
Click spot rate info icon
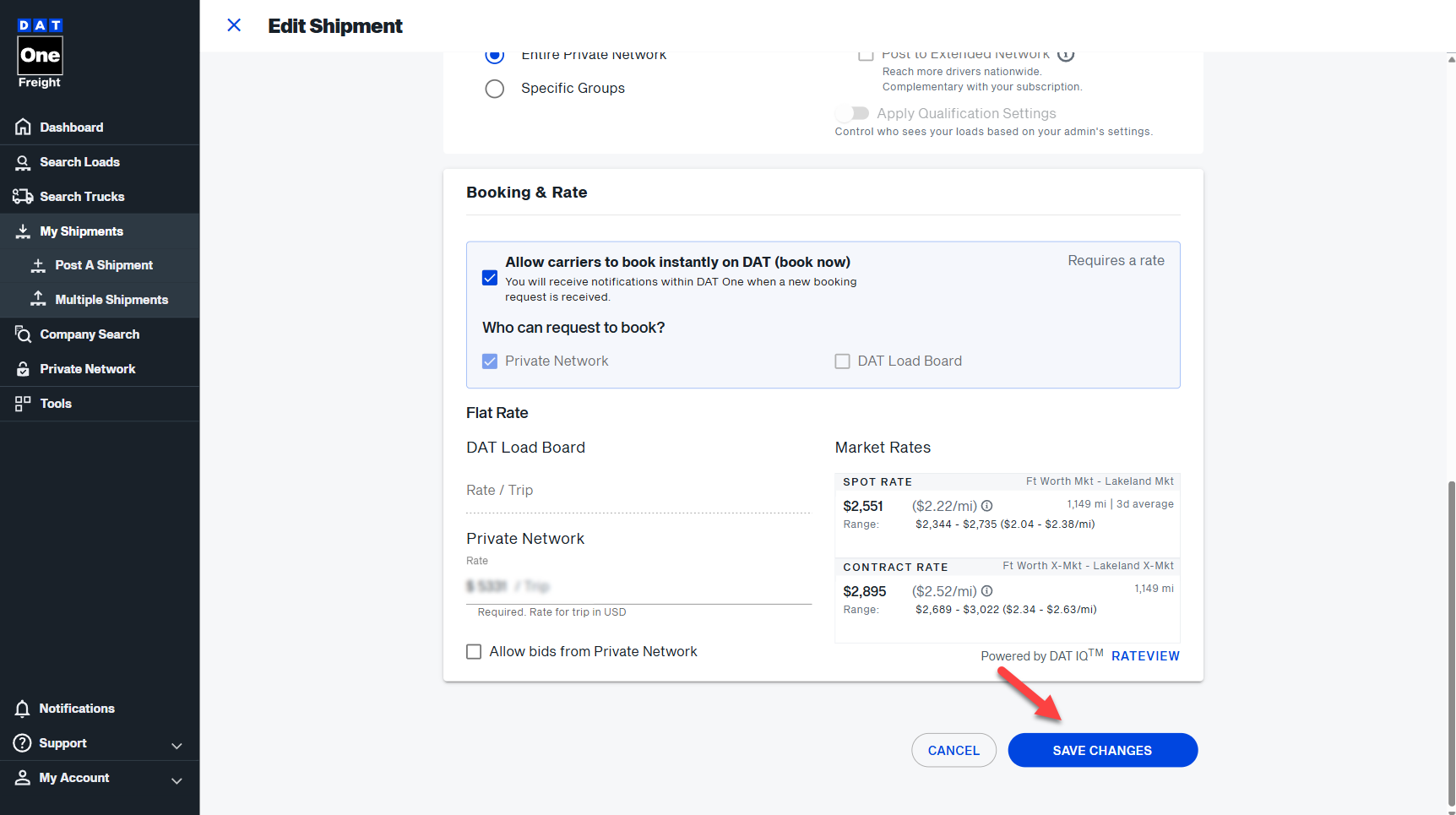(986, 506)
